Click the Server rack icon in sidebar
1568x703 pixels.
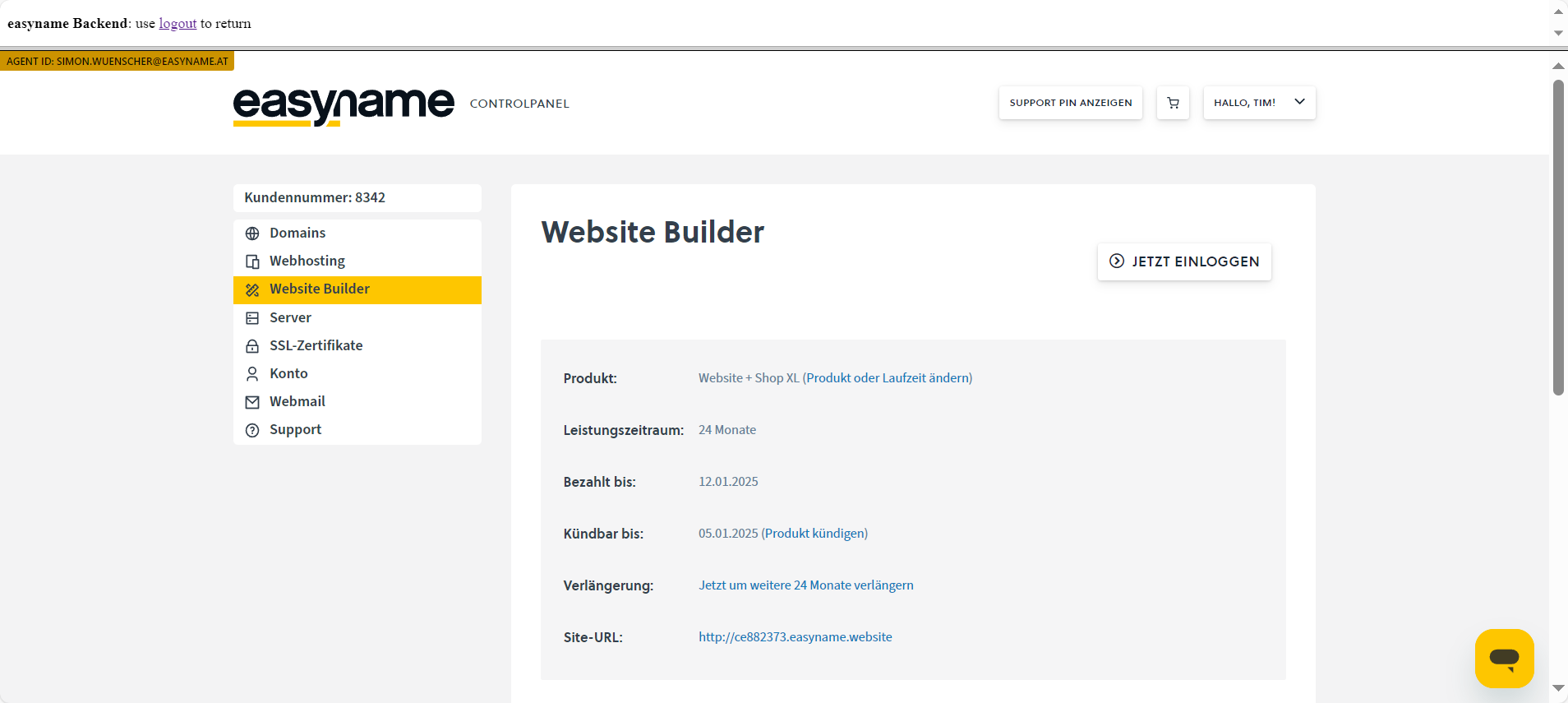tap(252, 318)
